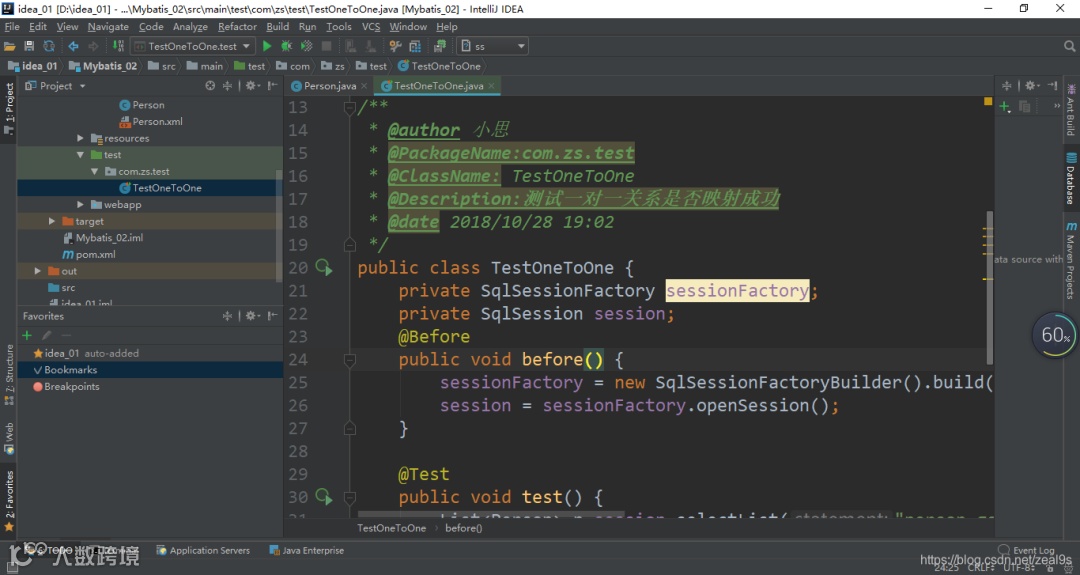This screenshot has height=575, width=1080.
Task: Open the TestOneToOne.test run configuration dropdown
Action: pos(192,46)
